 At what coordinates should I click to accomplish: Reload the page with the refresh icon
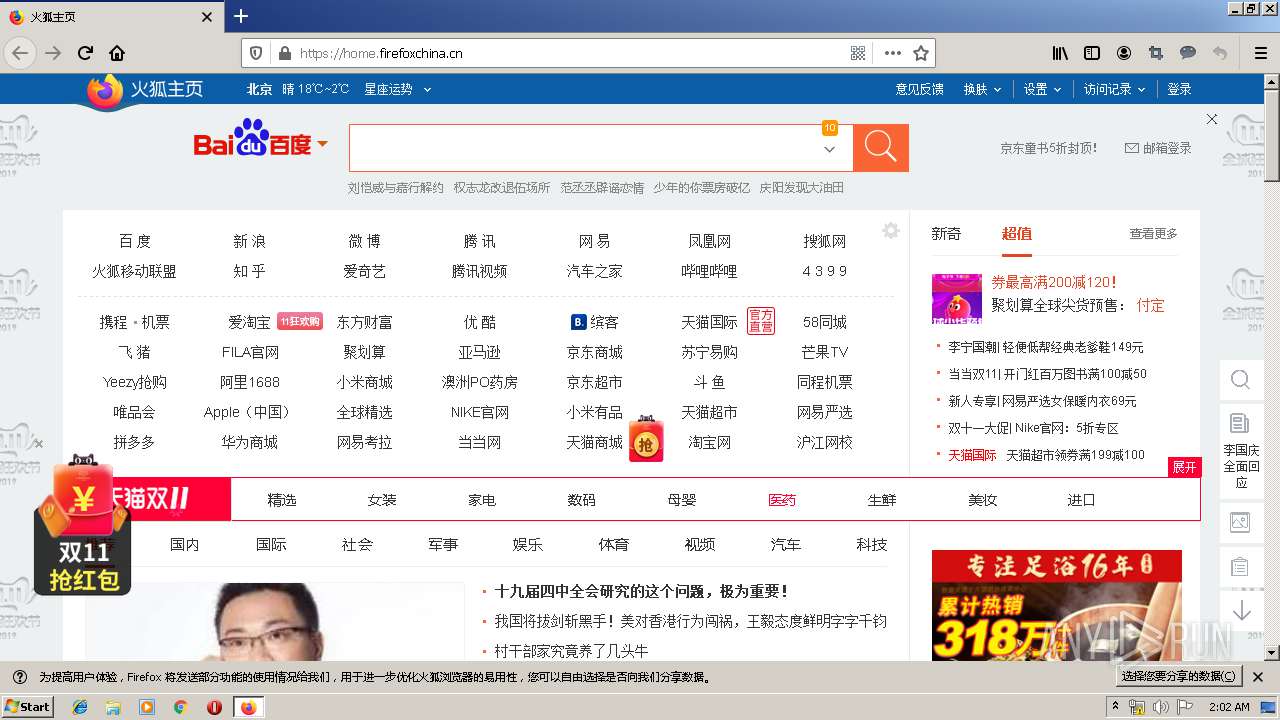tap(86, 53)
